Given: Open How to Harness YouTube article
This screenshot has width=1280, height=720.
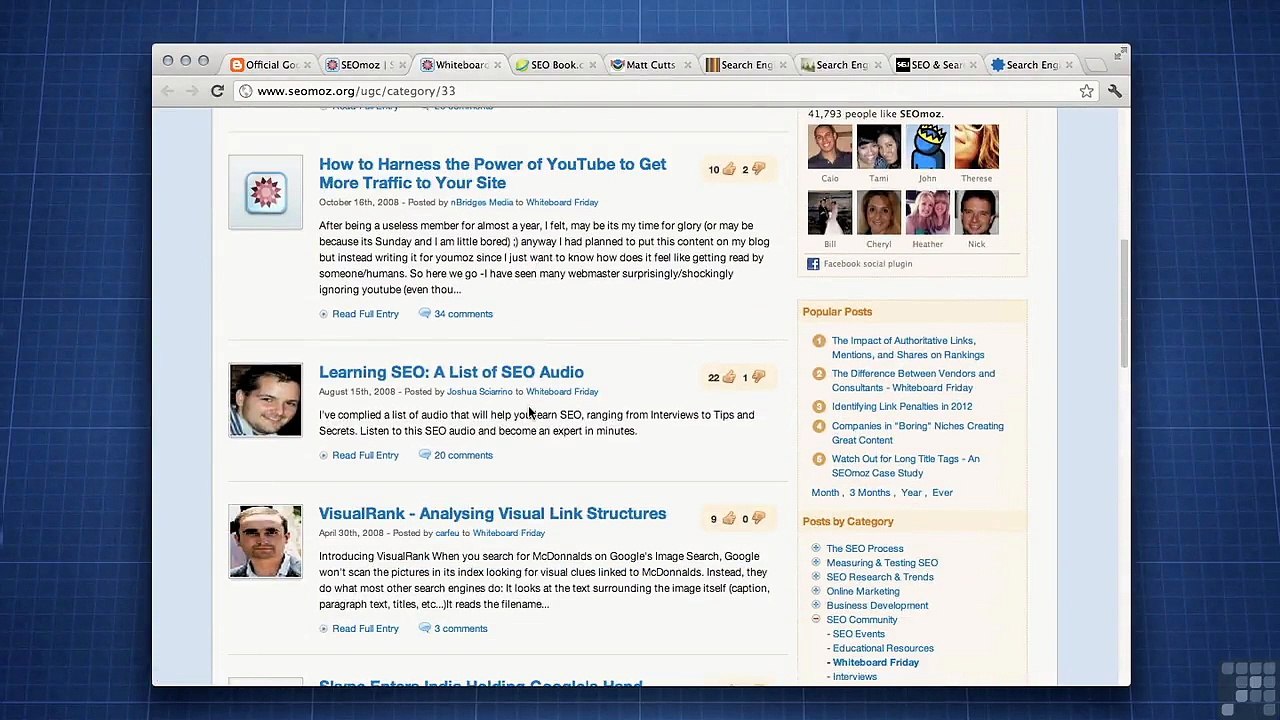Looking at the screenshot, I should pyautogui.click(x=492, y=173).
